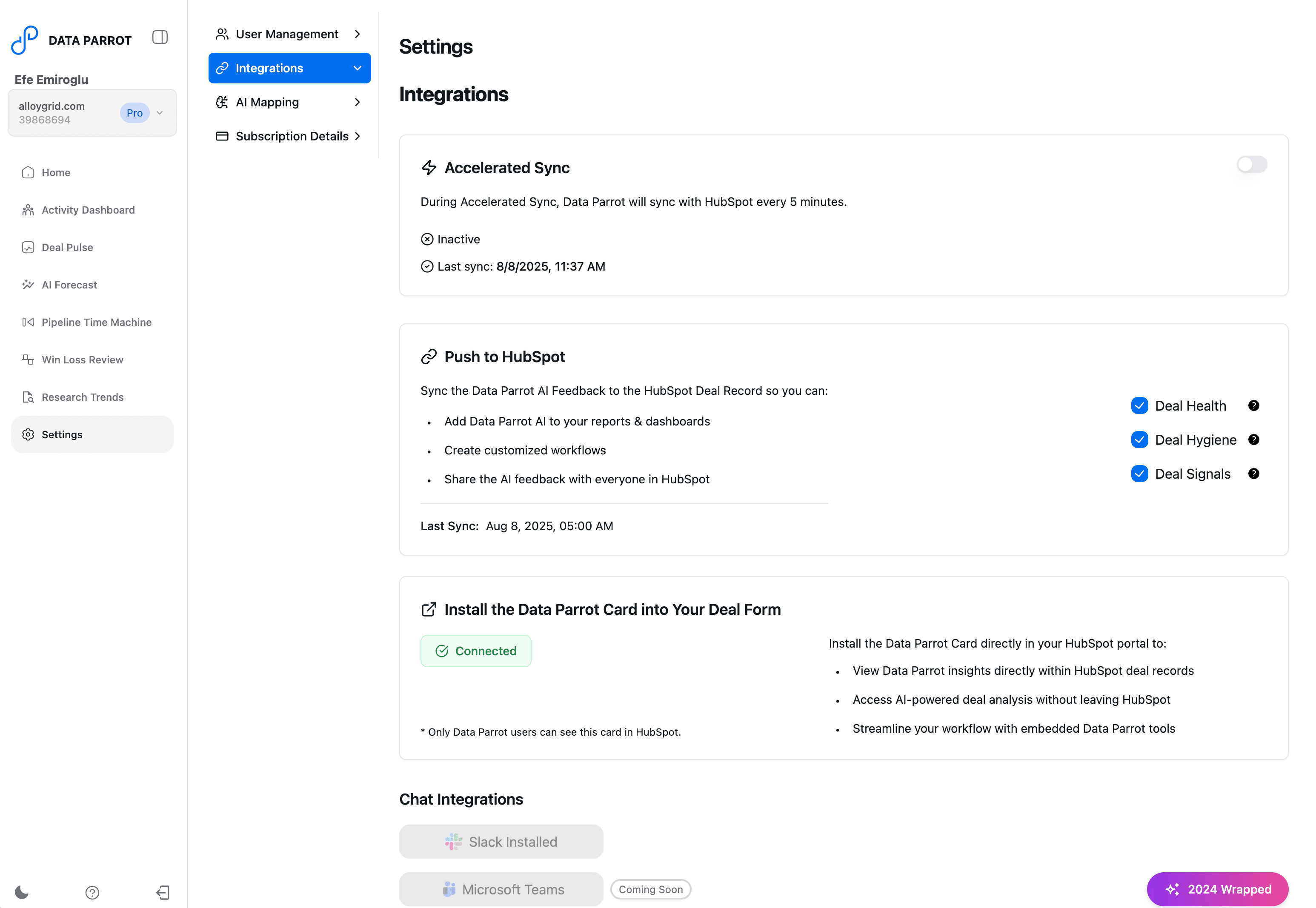Click the Accelerated Sync lightning icon

pos(429,168)
